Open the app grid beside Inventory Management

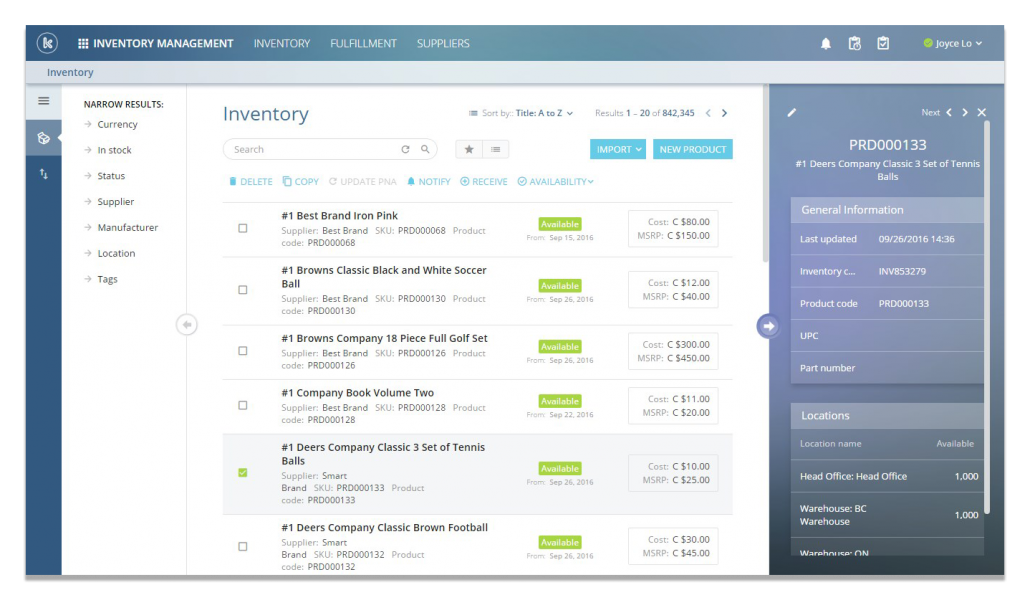click(x=83, y=43)
